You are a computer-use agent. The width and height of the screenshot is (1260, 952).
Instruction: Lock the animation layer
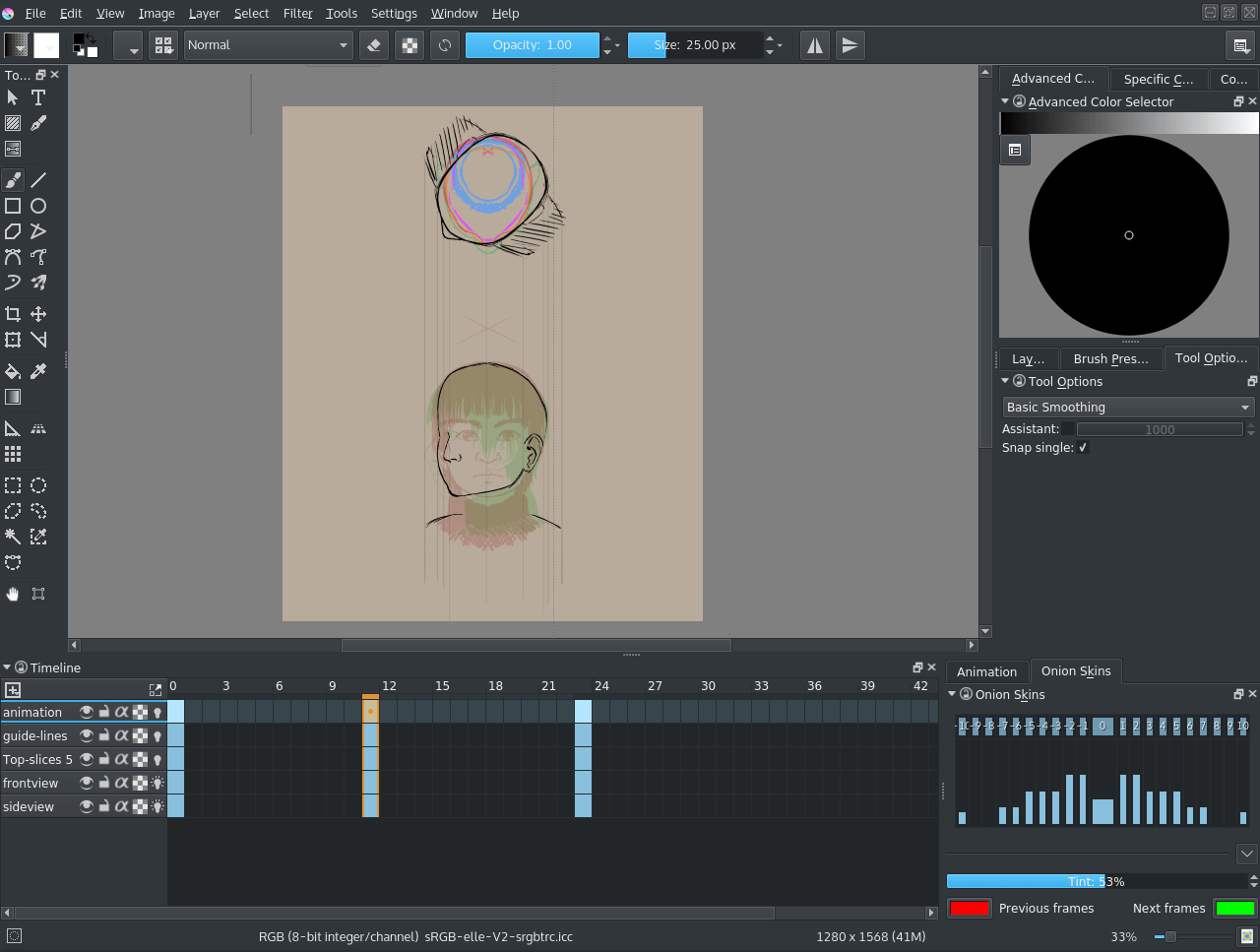coord(103,711)
